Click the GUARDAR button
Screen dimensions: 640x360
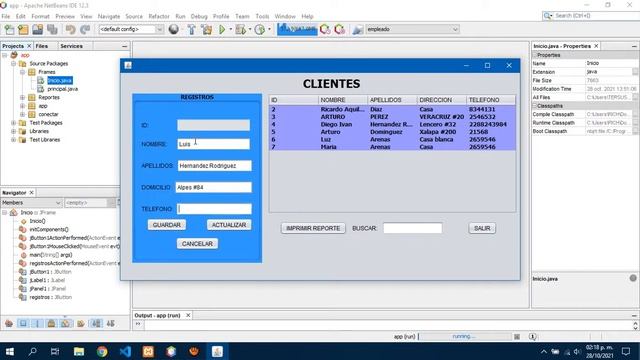pyautogui.click(x=167, y=225)
